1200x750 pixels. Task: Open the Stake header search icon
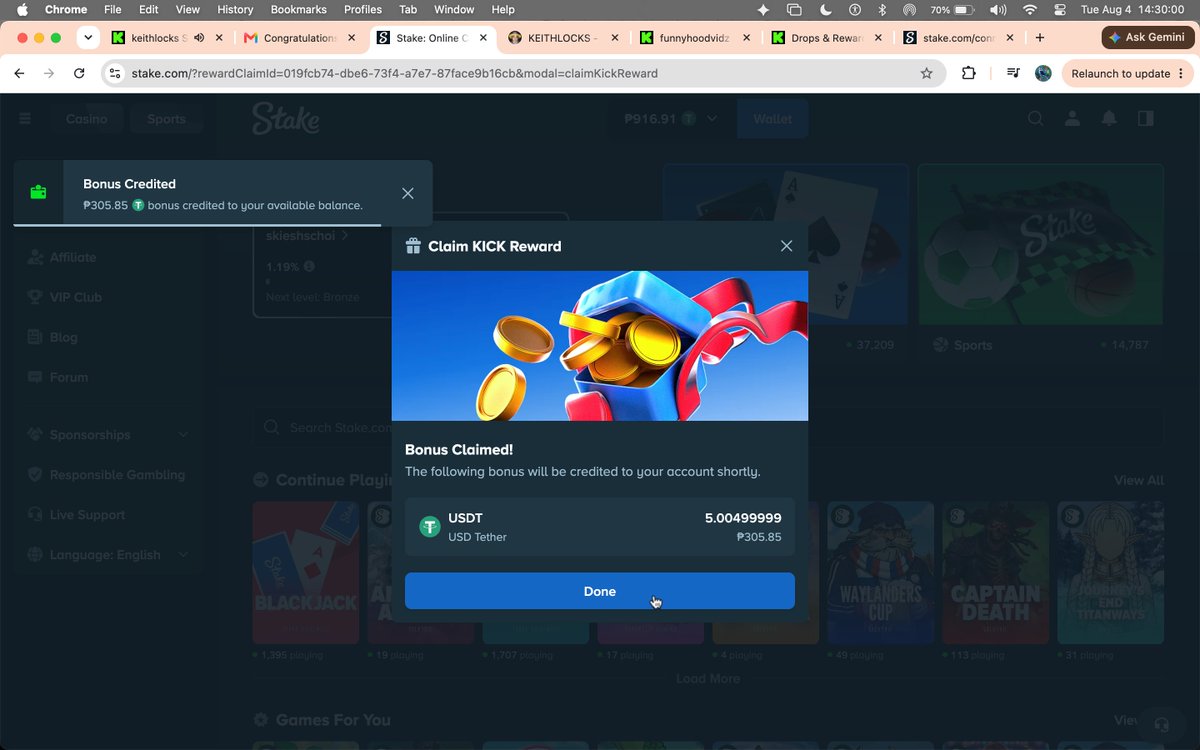(x=1036, y=118)
